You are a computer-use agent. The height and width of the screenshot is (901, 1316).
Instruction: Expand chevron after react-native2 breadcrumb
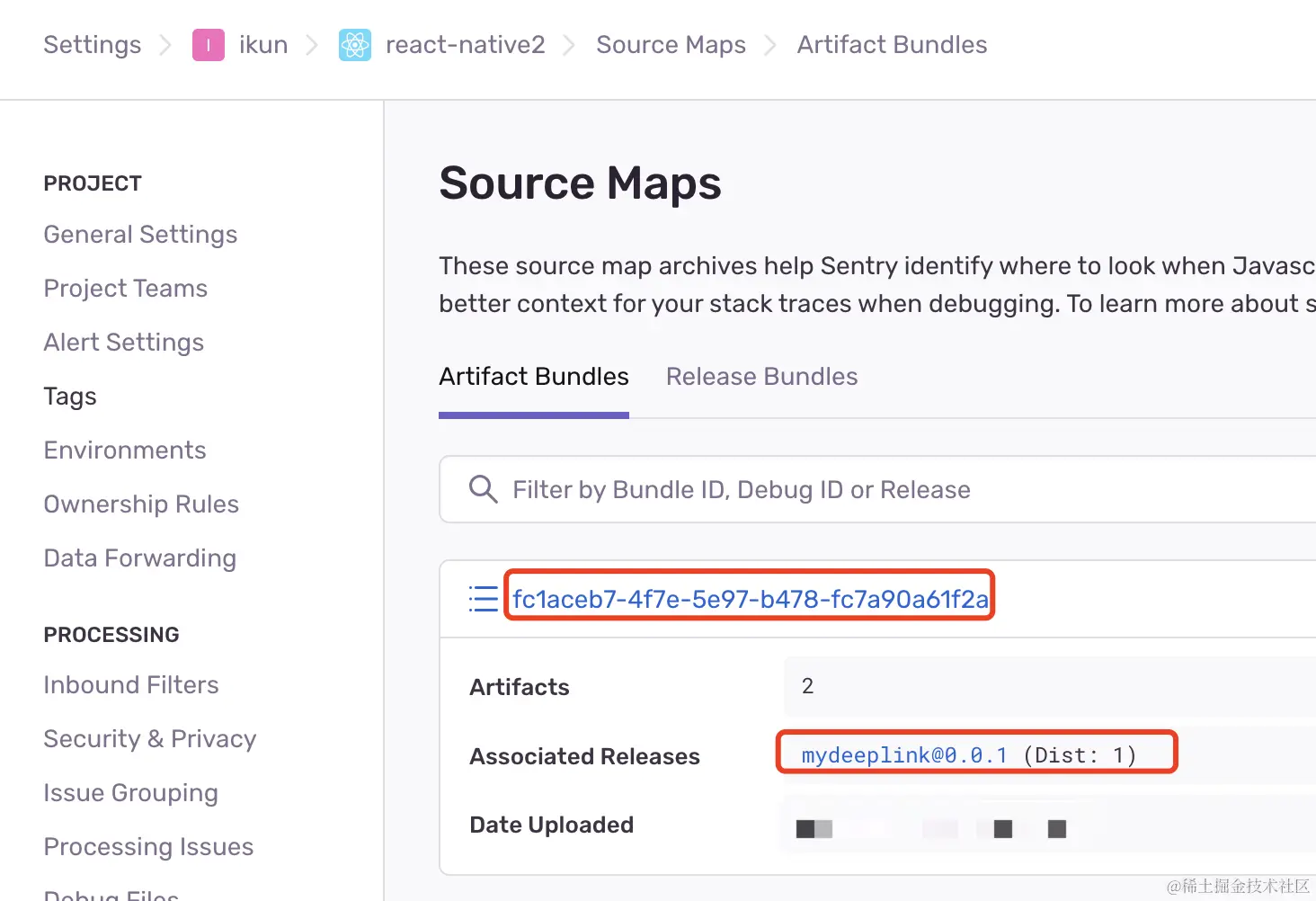(569, 45)
